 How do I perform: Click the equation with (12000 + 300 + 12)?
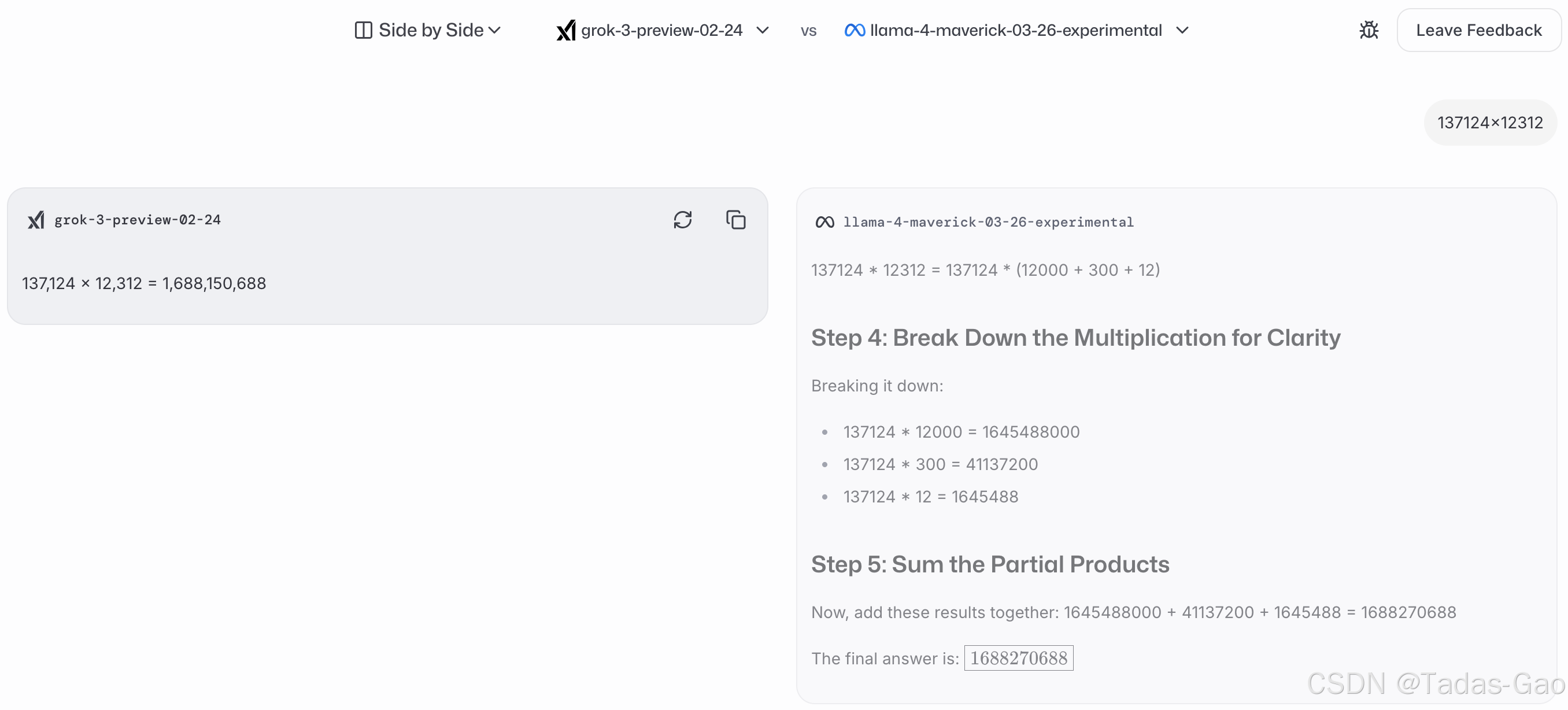tap(985, 270)
